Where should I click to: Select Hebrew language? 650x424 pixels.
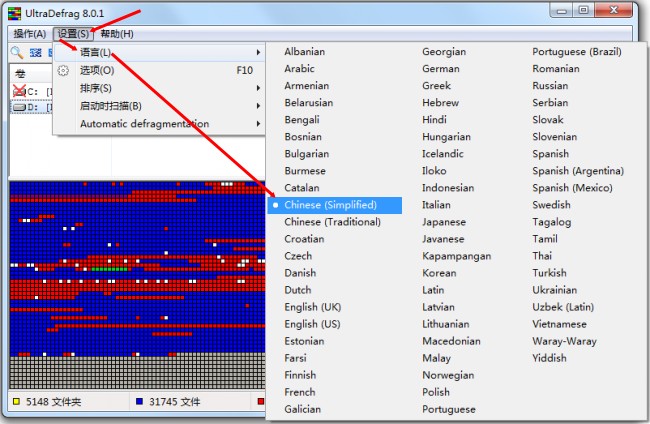[440, 103]
